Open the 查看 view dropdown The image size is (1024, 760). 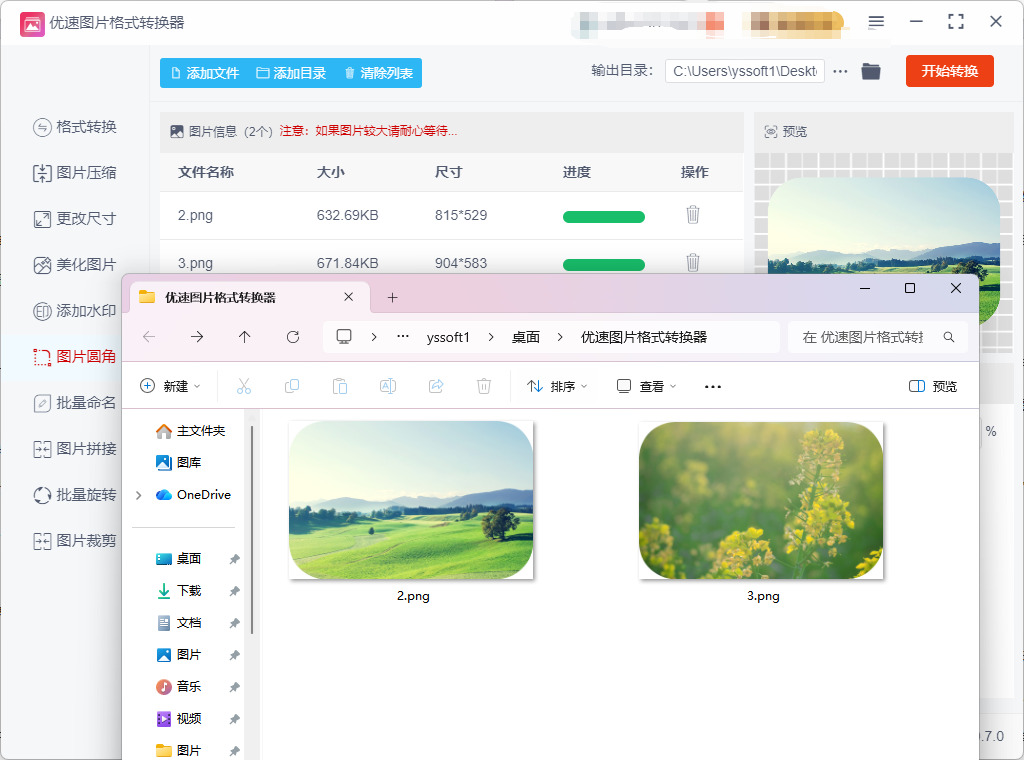click(x=647, y=387)
